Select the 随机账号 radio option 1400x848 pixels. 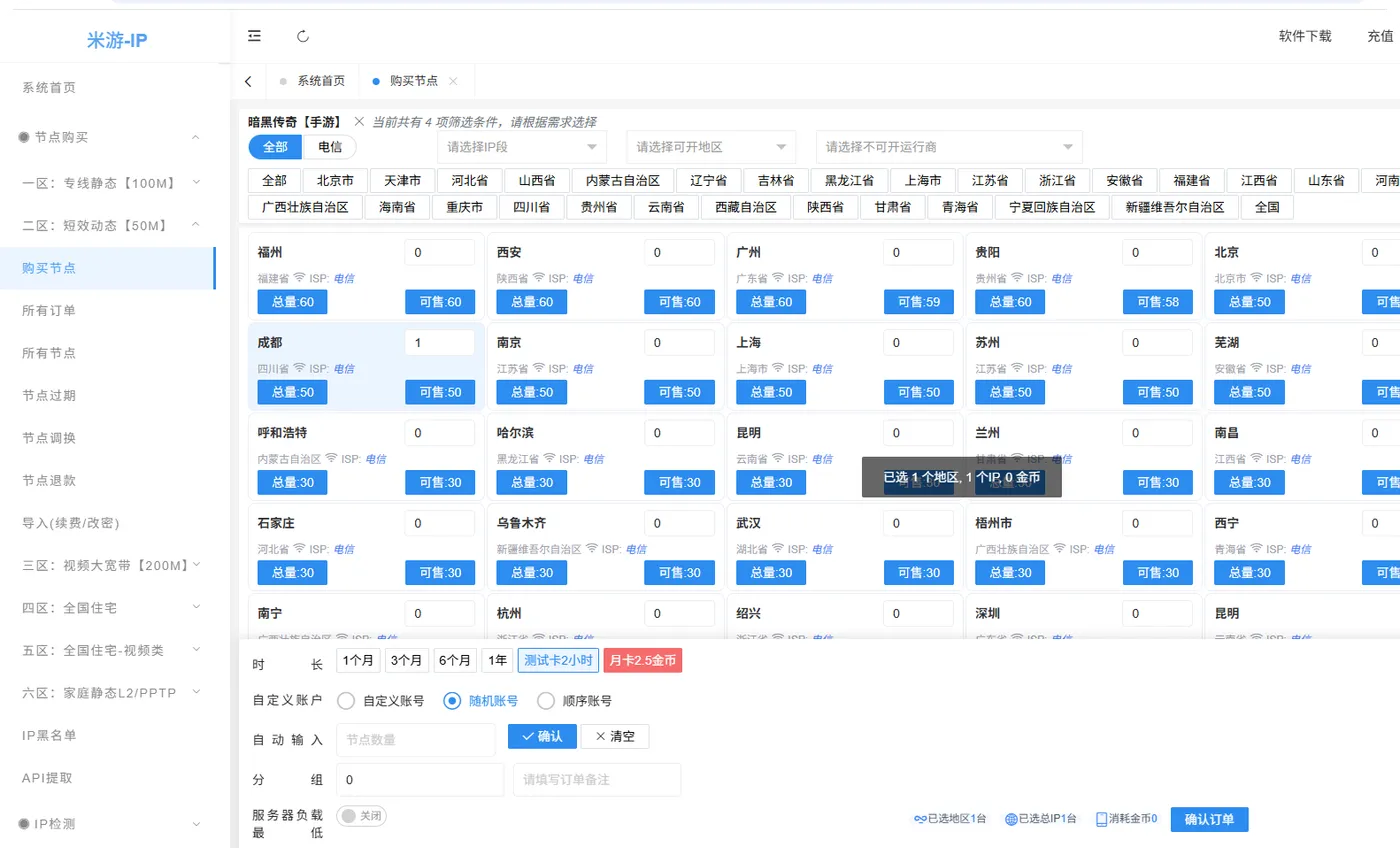coord(452,701)
